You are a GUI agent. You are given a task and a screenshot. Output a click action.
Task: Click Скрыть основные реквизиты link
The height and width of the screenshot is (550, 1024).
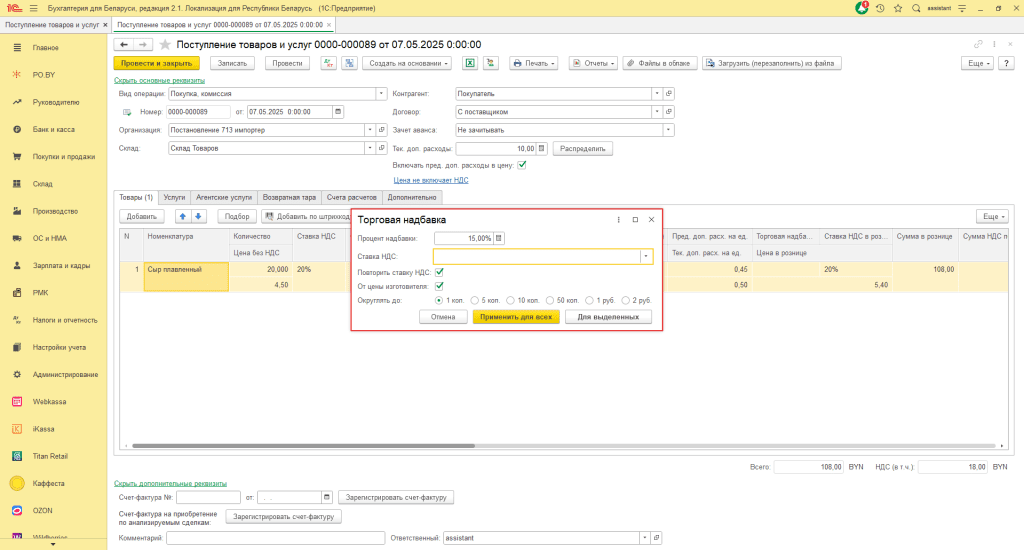159,80
